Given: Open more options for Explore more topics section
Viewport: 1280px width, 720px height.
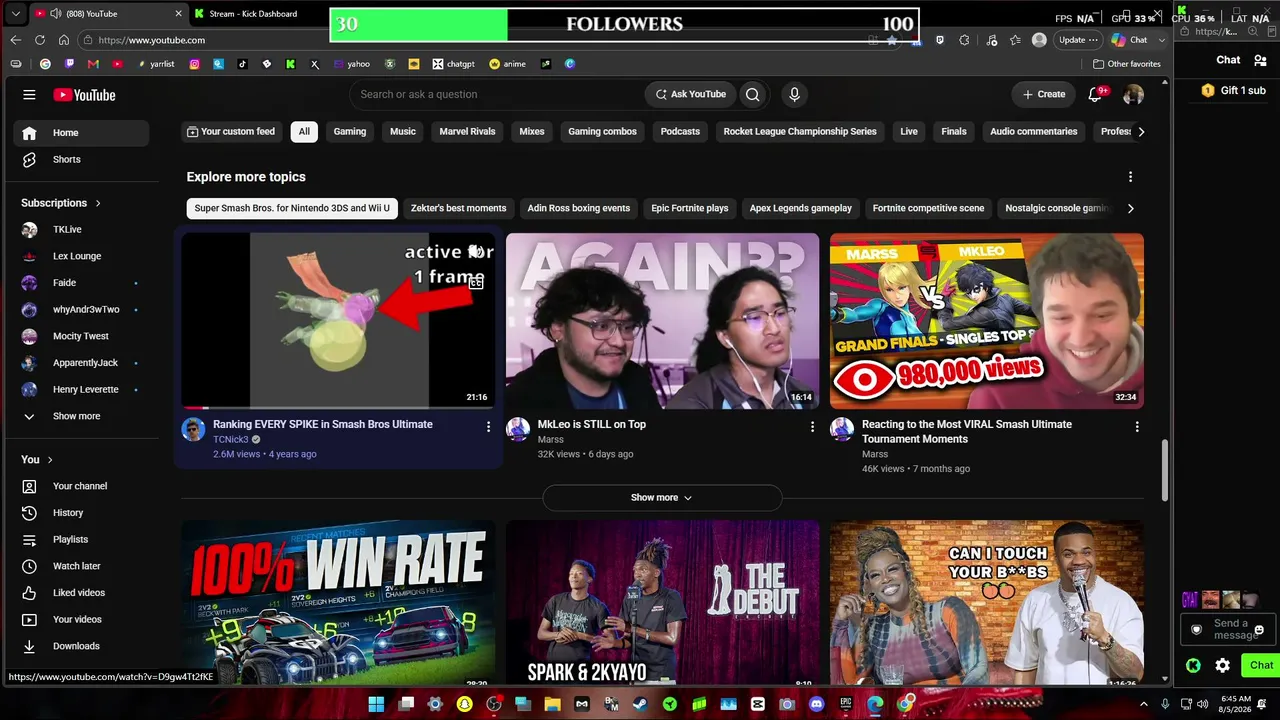Looking at the screenshot, I should pyautogui.click(x=1130, y=177).
